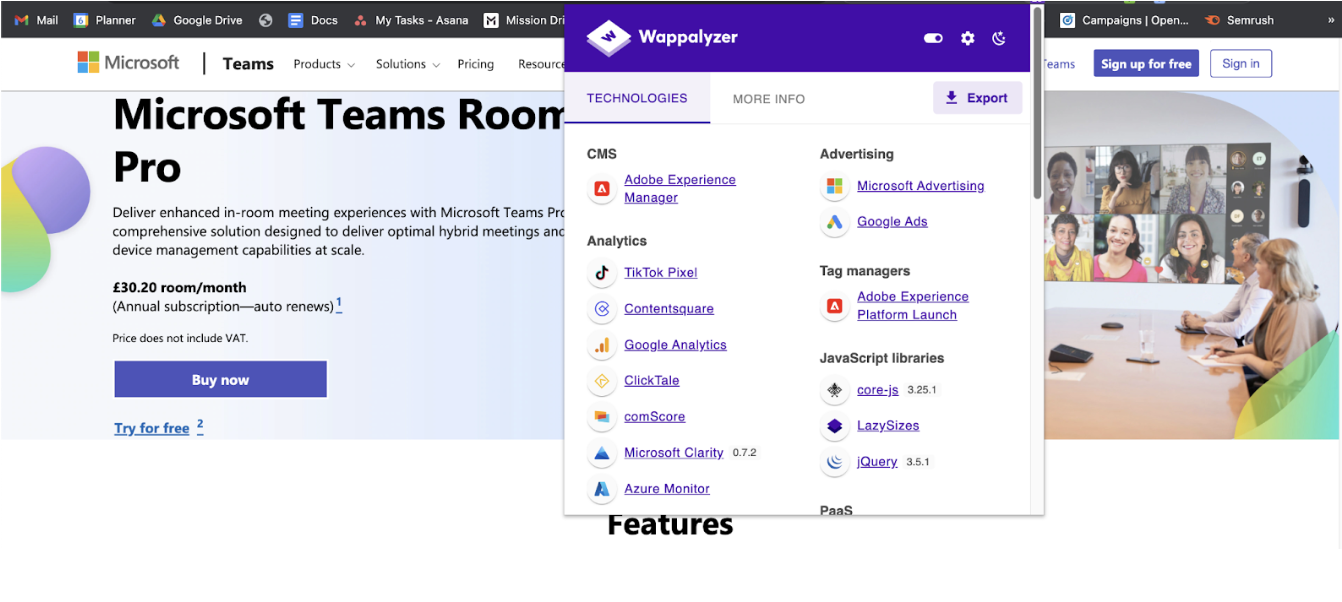Click the Buy now button
Image resolution: width=1342 pixels, height=602 pixels.
(x=220, y=380)
